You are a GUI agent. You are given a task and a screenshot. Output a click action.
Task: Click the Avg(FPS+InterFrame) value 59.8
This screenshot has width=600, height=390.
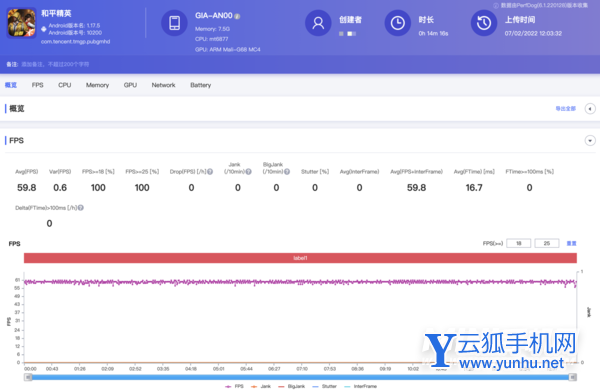tap(416, 188)
